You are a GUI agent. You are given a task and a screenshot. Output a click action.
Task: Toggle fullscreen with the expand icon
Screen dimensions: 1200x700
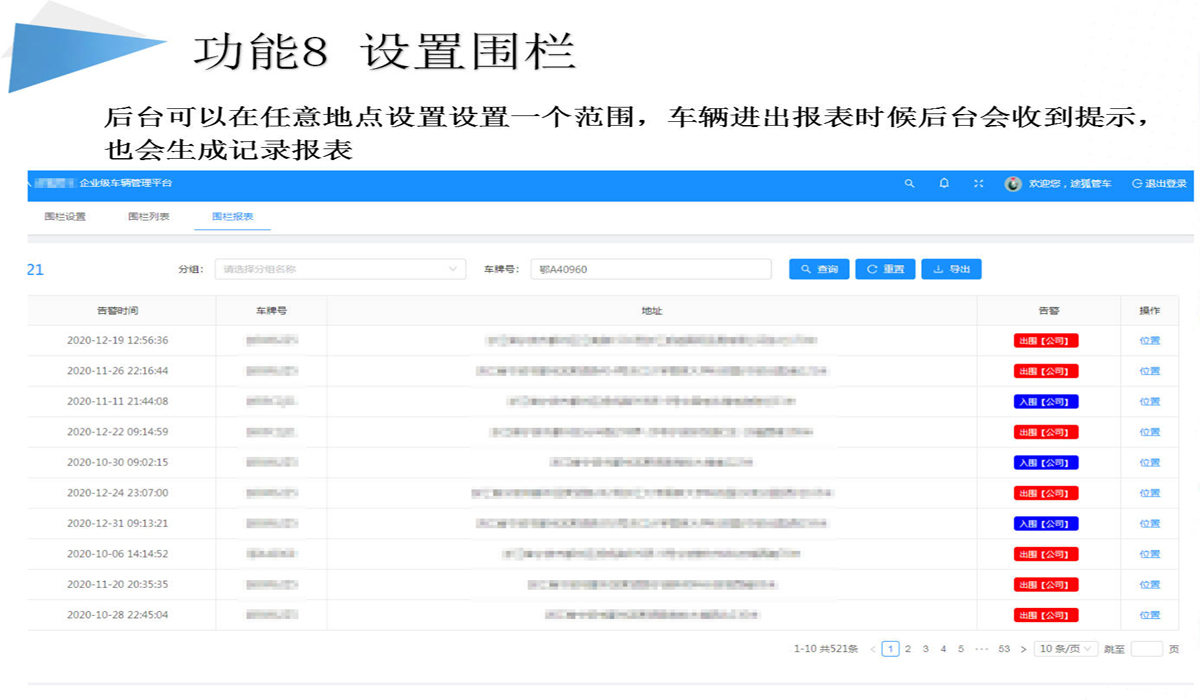[x=979, y=184]
